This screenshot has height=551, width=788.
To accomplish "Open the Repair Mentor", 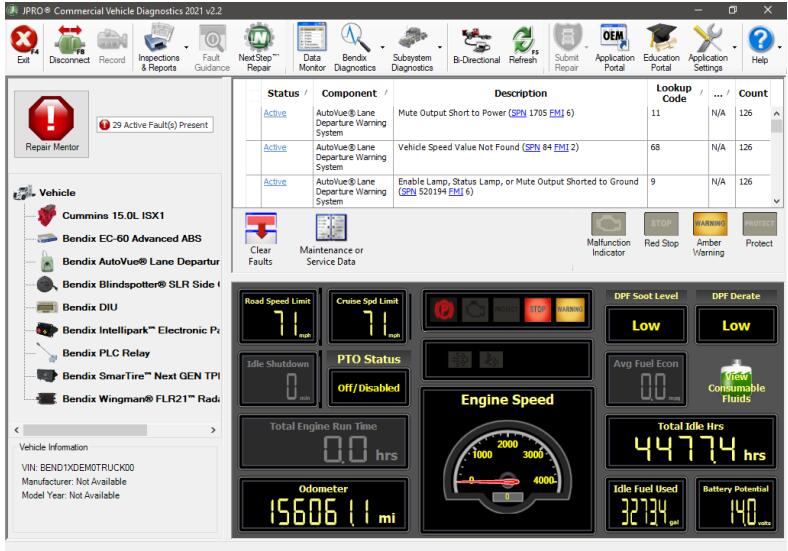I will click(x=51, y=124).
